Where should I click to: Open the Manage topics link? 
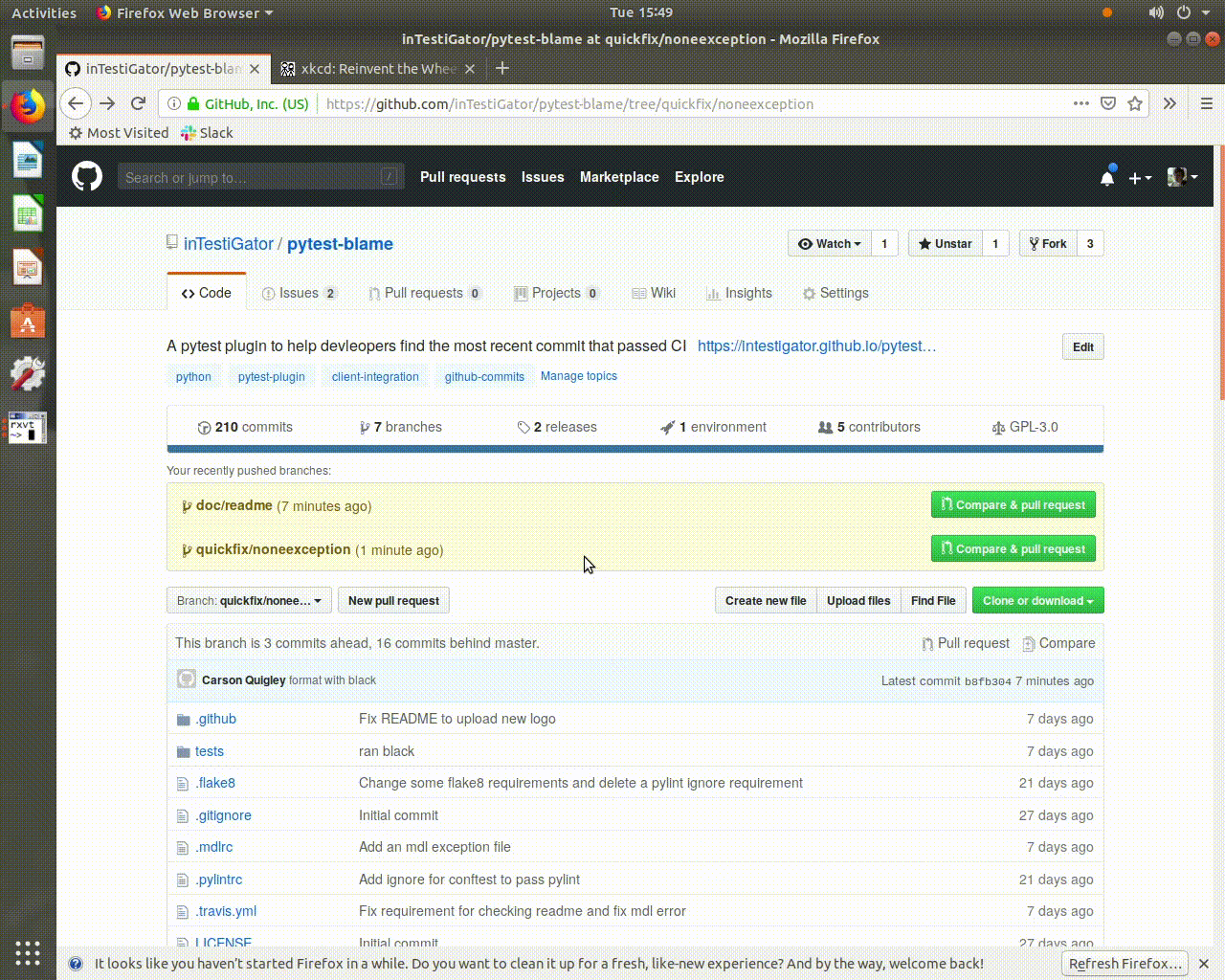click(x=579, y=376)
